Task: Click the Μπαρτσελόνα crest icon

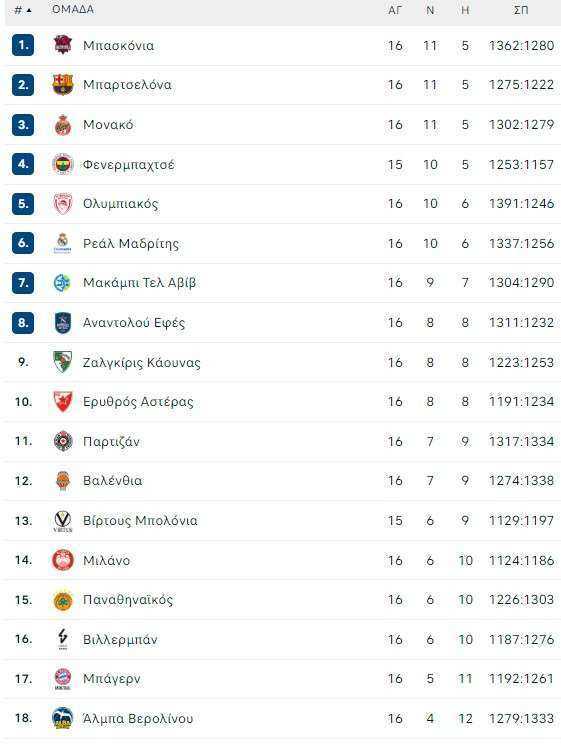Action: click(63, 84)
